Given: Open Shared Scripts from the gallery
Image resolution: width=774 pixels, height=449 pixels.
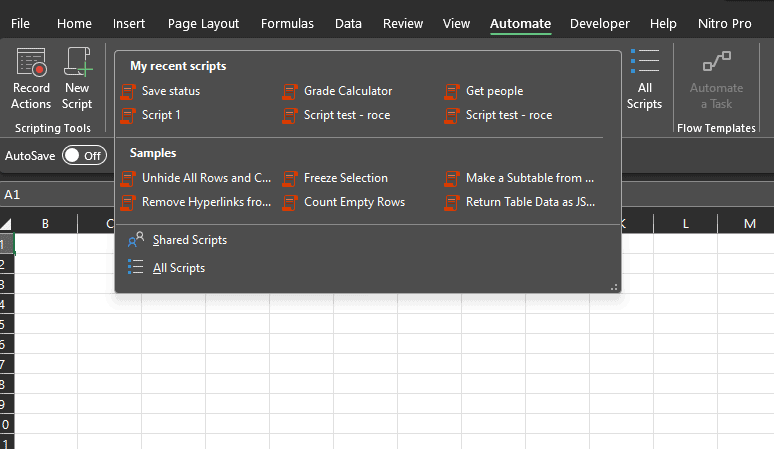Looking at the screenshot, I should [189, 240].
